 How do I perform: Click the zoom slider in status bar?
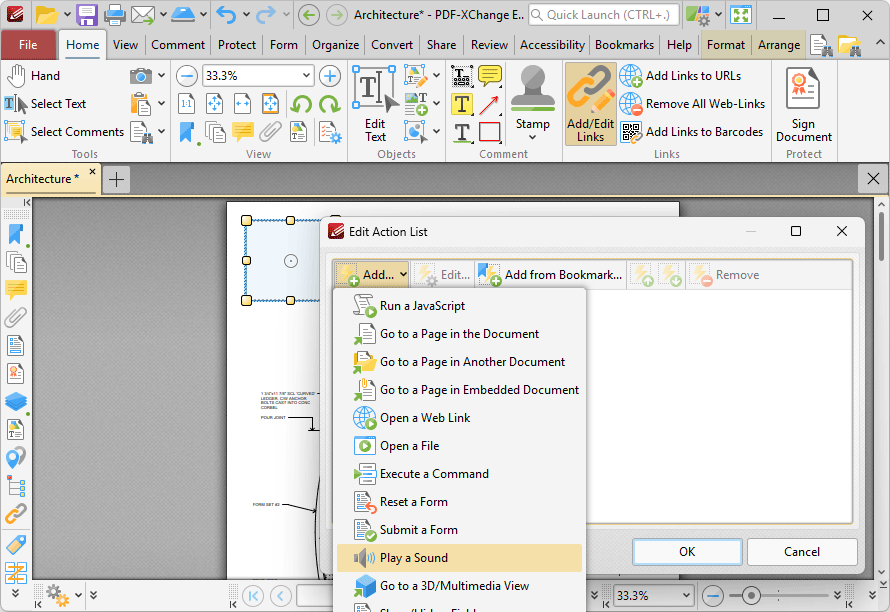pyautogui.click(x=751, y=596)
